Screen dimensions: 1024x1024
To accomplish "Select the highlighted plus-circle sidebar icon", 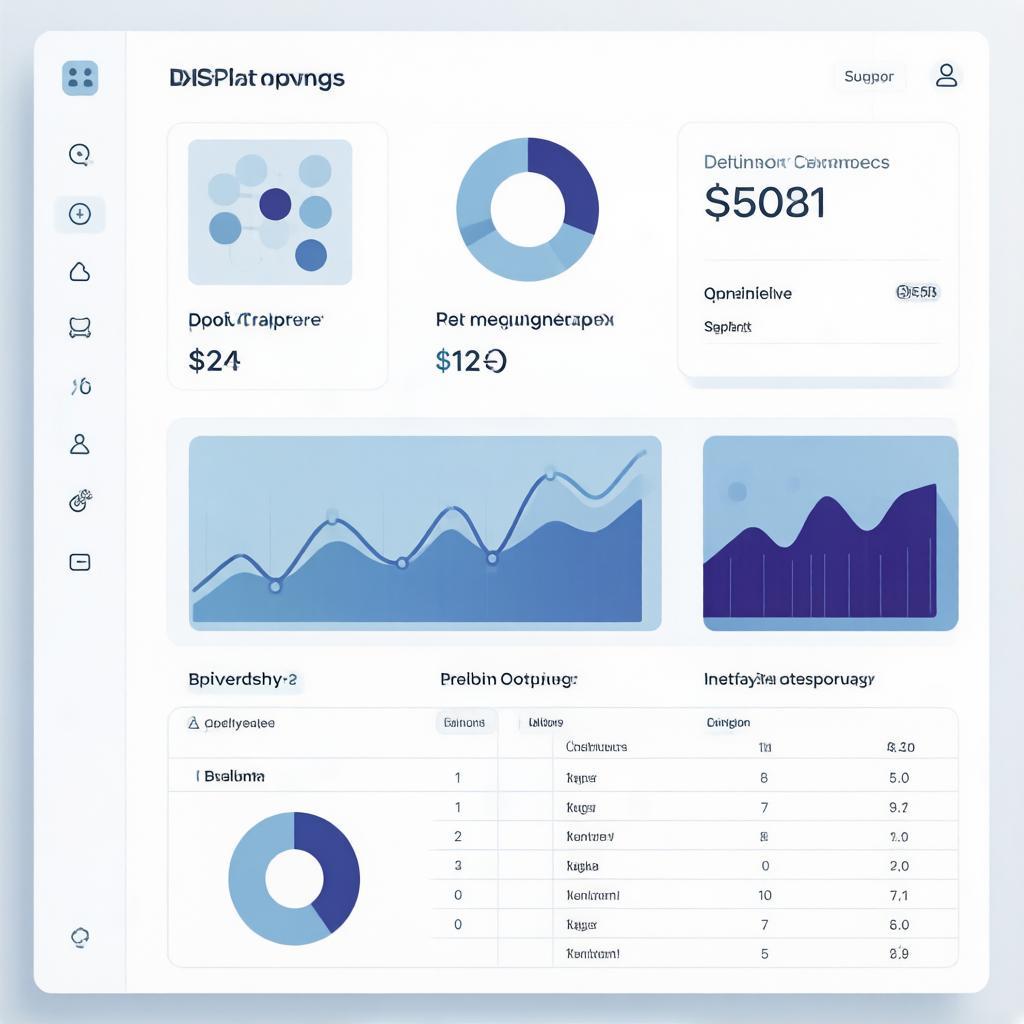I will pyautogui.click(x=80, y=214).
